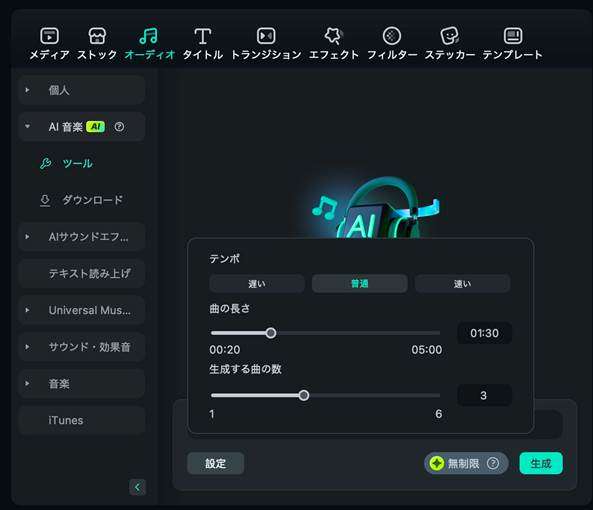593x510 pixels.
Task: Click the 曲の長さ label
Action: (230, 308)
